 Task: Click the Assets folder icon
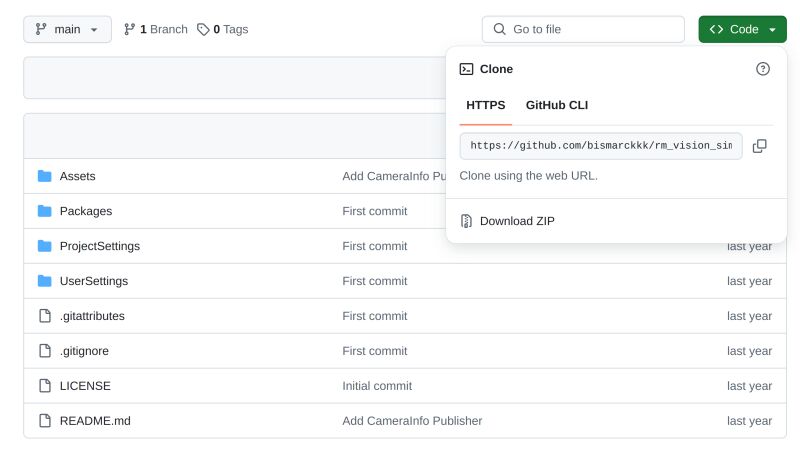coord(44,176)
